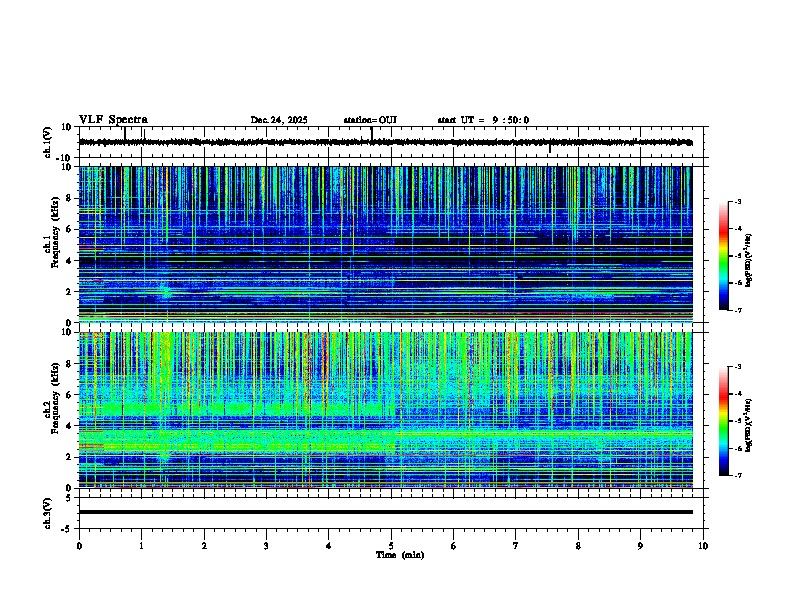Select the "start UT = 9 :50: 0" text
This screenshot has height=612, width=792.
(483, 120)
